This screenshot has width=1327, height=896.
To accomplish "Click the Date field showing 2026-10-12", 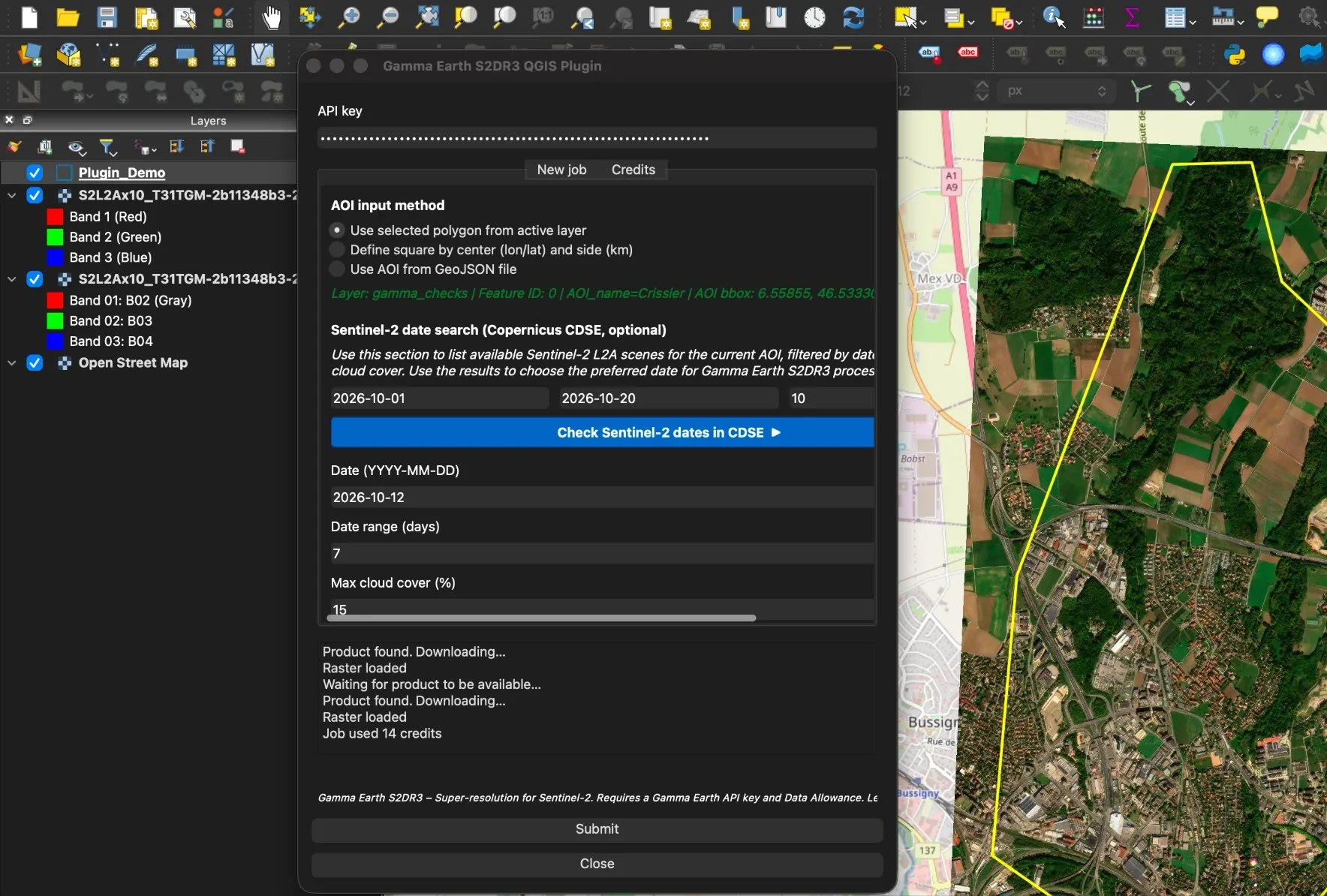I will (603, 498).
